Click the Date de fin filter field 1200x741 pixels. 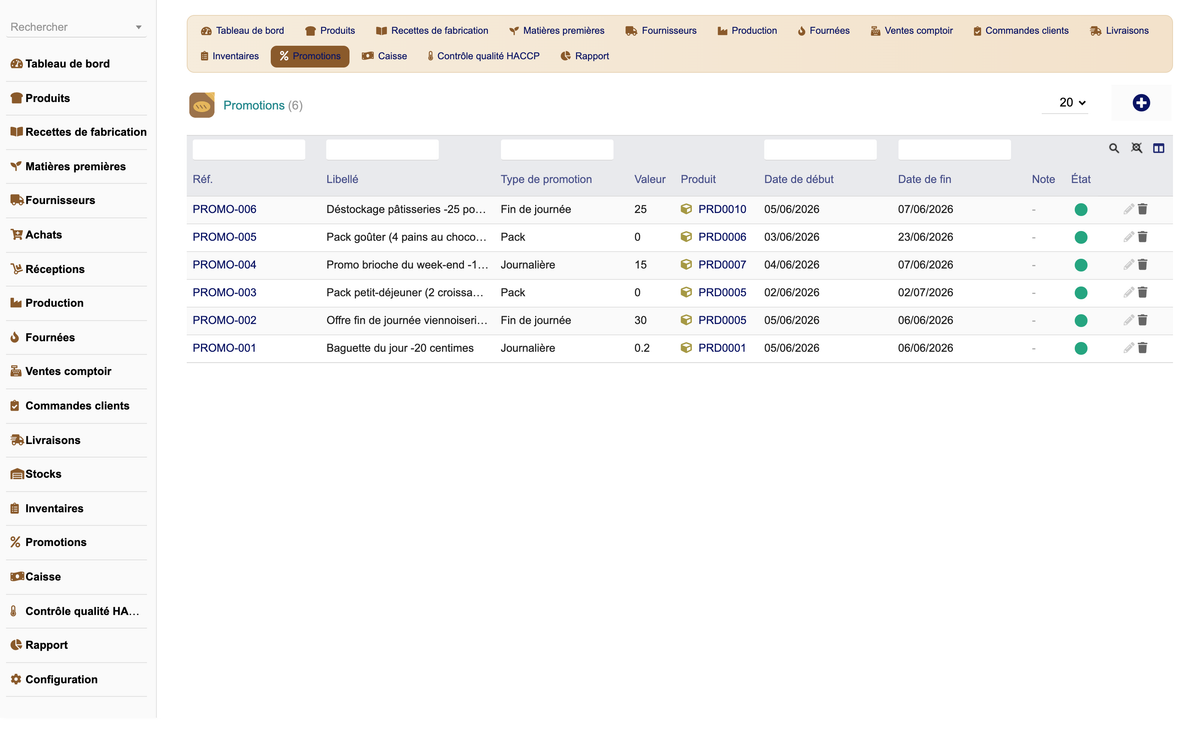coord(954,149)
